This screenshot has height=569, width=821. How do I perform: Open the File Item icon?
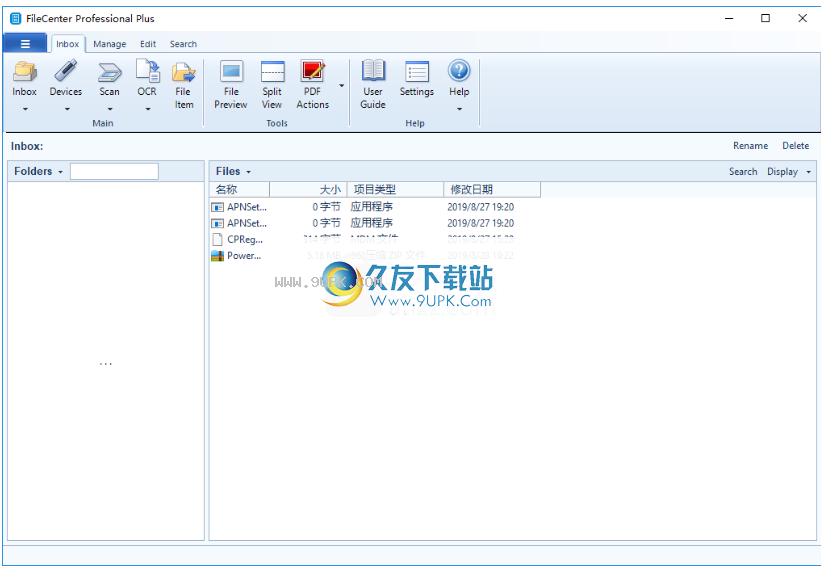(183, 72)
